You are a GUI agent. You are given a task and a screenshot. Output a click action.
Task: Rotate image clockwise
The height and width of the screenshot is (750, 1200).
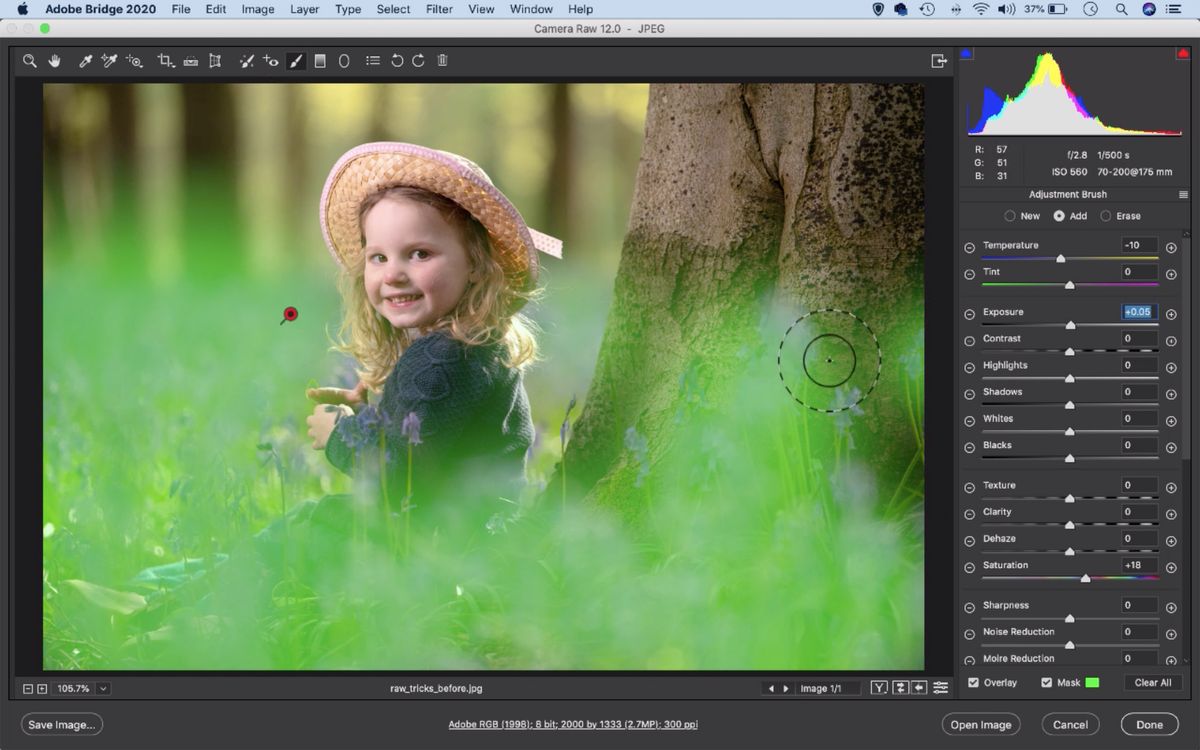[418, 61]
